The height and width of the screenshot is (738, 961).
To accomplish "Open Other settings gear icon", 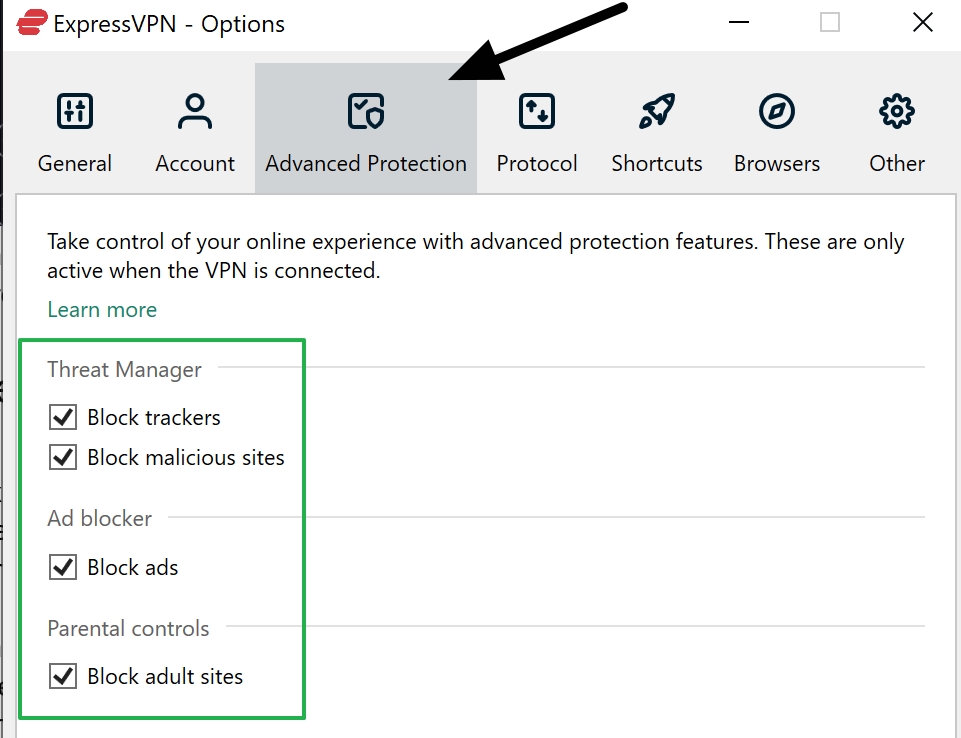I will [896, 111].
